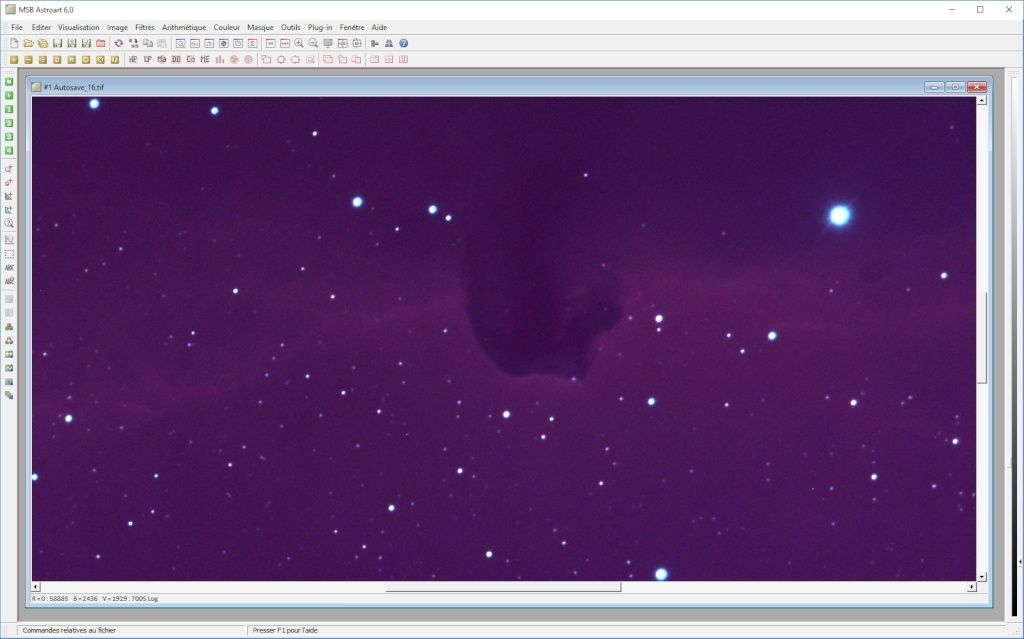Viewport: 1024px width, 639px height.
Task: Click the large bright star in image
Action: 840,215
